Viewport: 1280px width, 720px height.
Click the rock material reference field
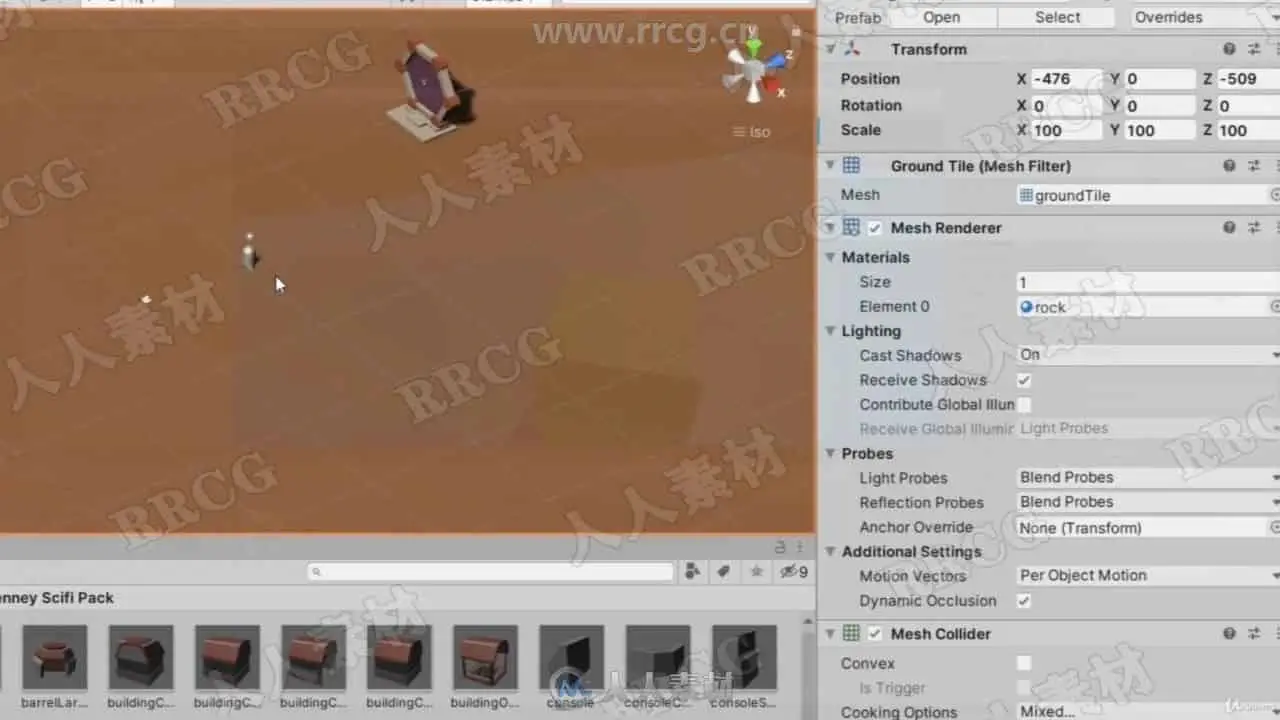pos(1142,307)
